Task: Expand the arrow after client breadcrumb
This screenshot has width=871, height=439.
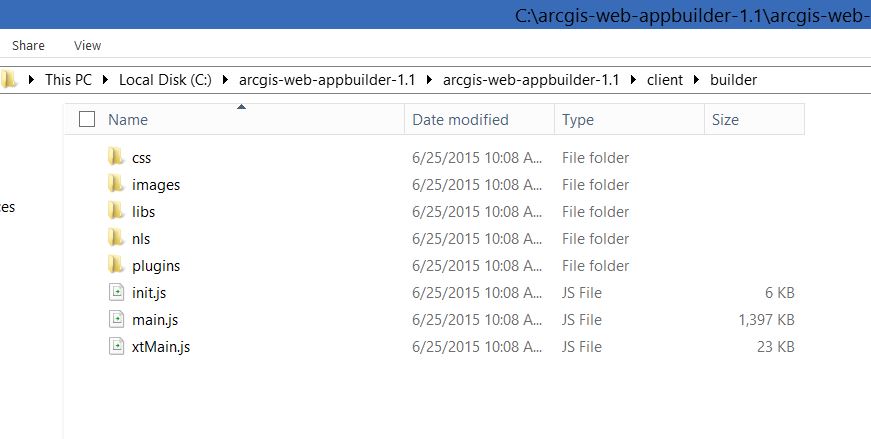Action: click(x=696, y=80)
